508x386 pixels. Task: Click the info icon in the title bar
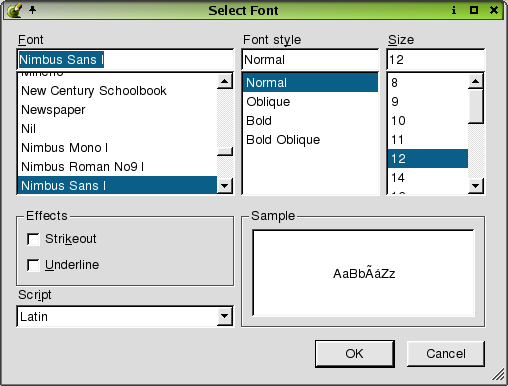[454, 10]
